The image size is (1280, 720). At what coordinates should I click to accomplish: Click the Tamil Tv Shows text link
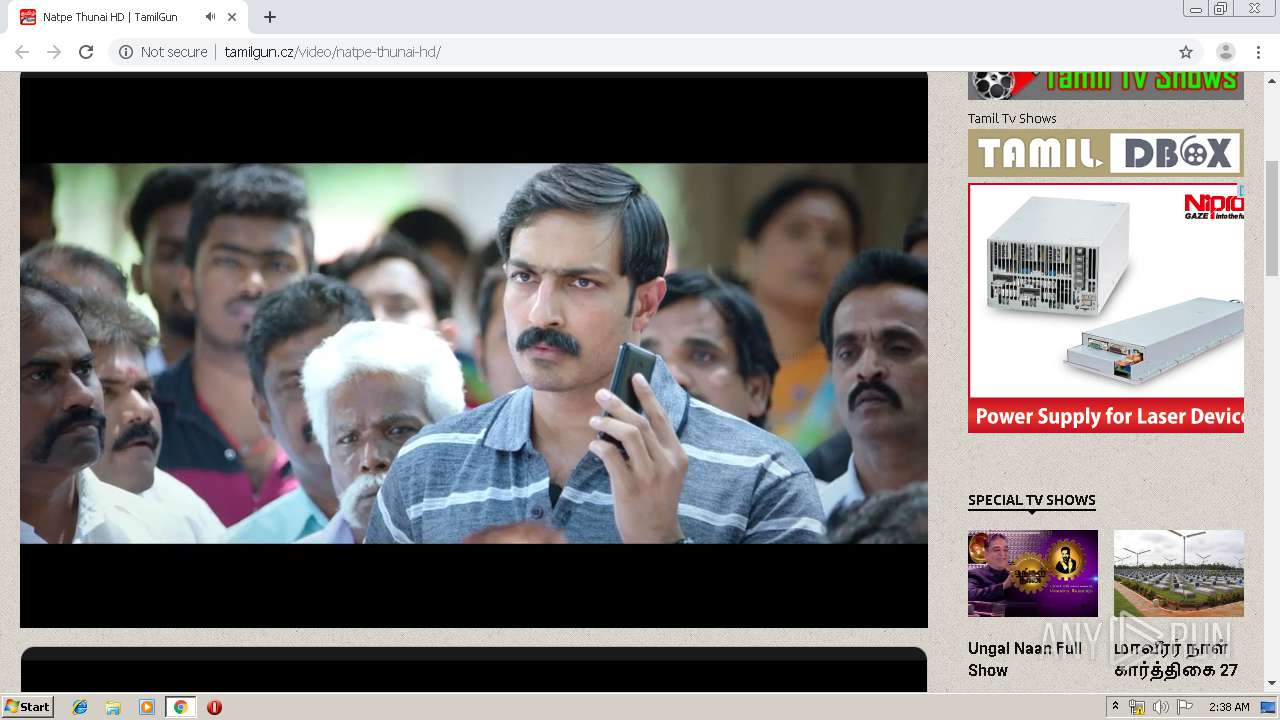[x=1012, y=118]
